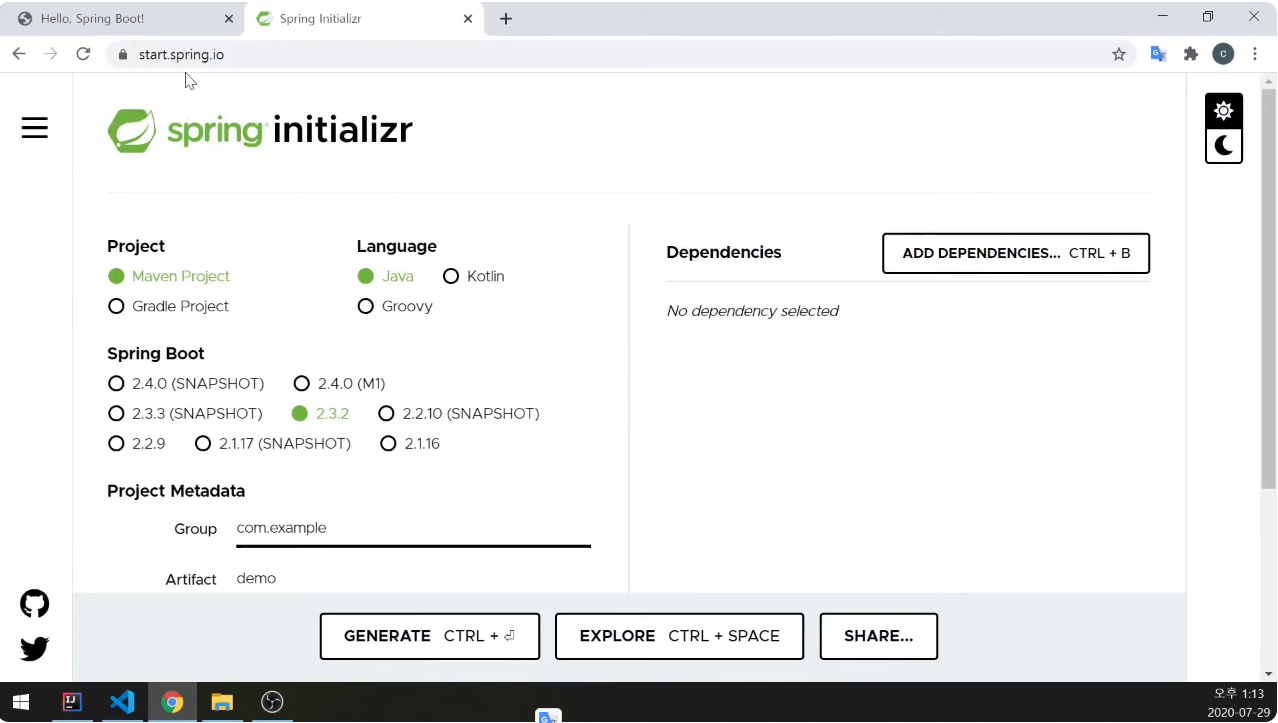The image size is (1278, 723).
Task: Choose Spring Boot 2.2.10 (SNAPSHOT)
Action: point(459,414)
